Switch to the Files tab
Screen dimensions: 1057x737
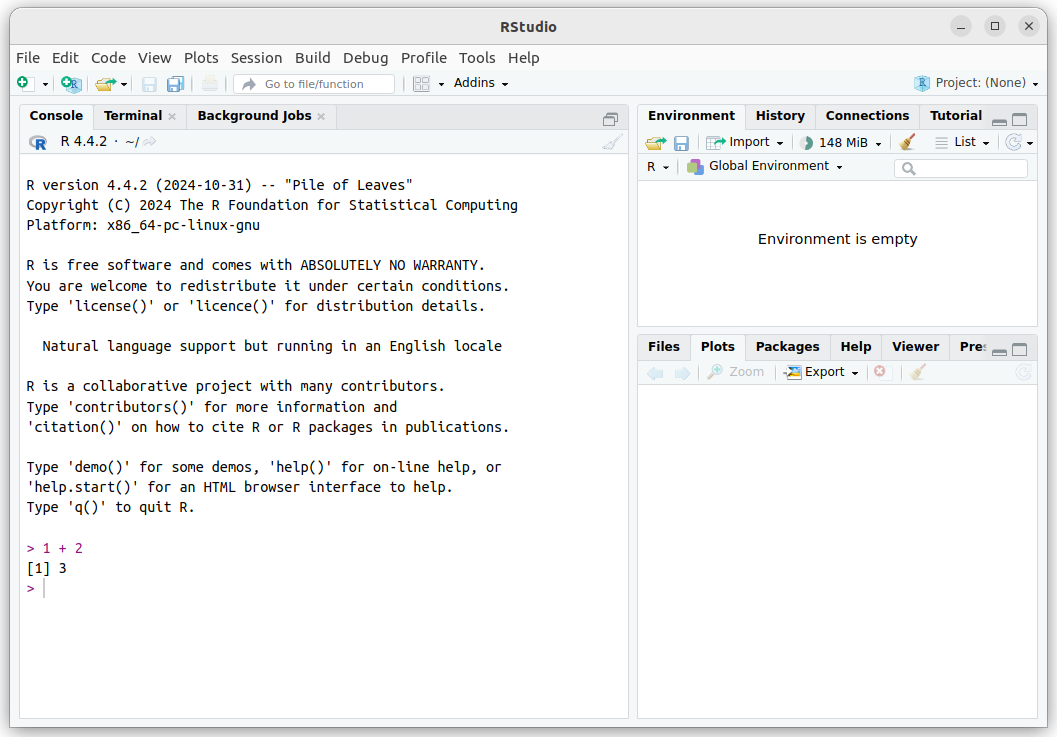point(664,347)
